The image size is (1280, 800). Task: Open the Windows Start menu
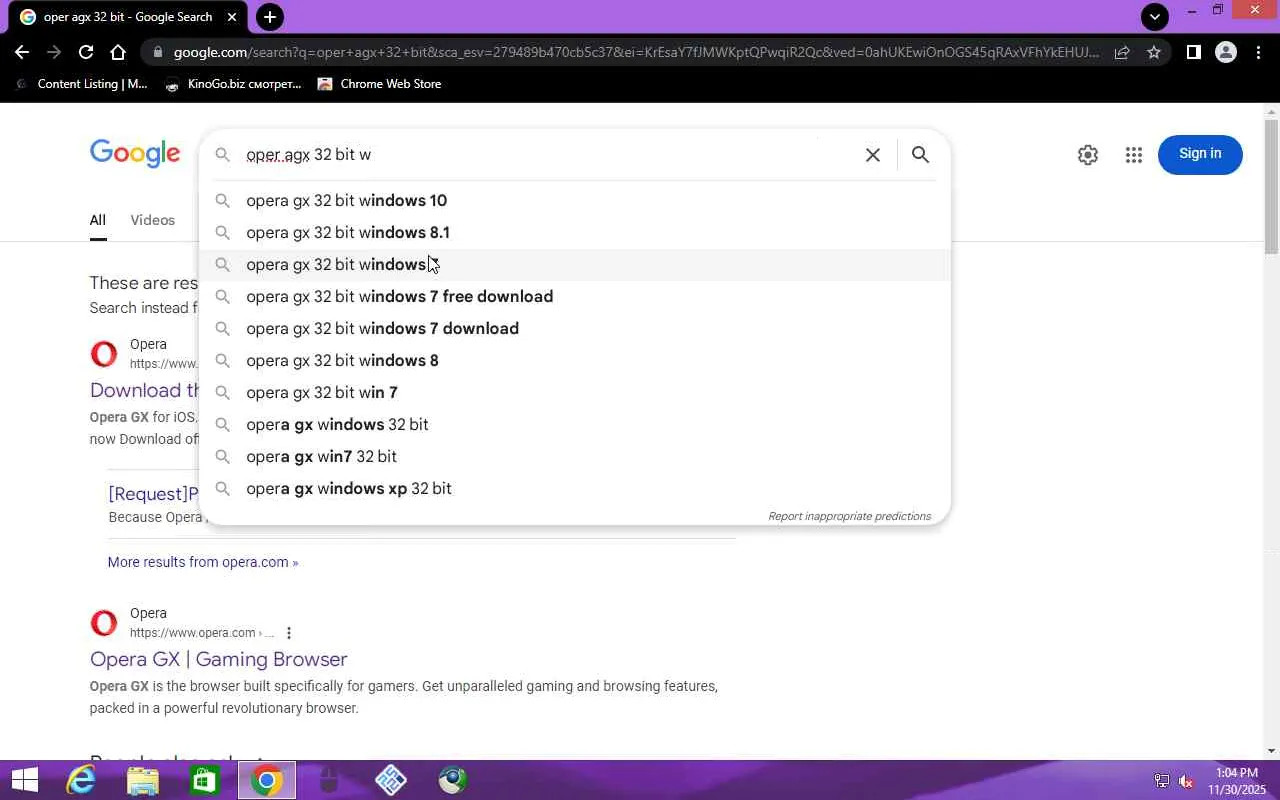tap(24, 780)
